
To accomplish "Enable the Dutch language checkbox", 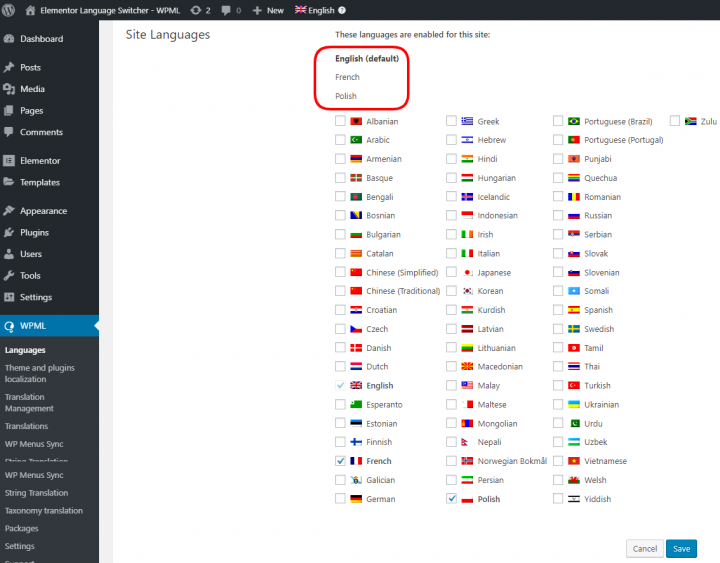I will [340, 366].
